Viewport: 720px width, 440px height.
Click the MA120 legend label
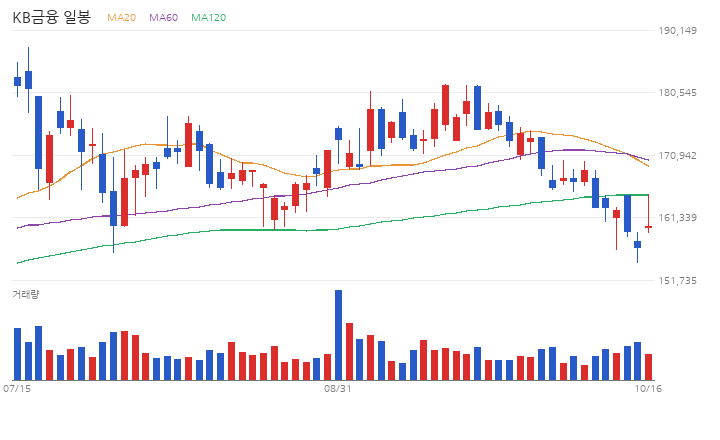(x=208, y=17)
